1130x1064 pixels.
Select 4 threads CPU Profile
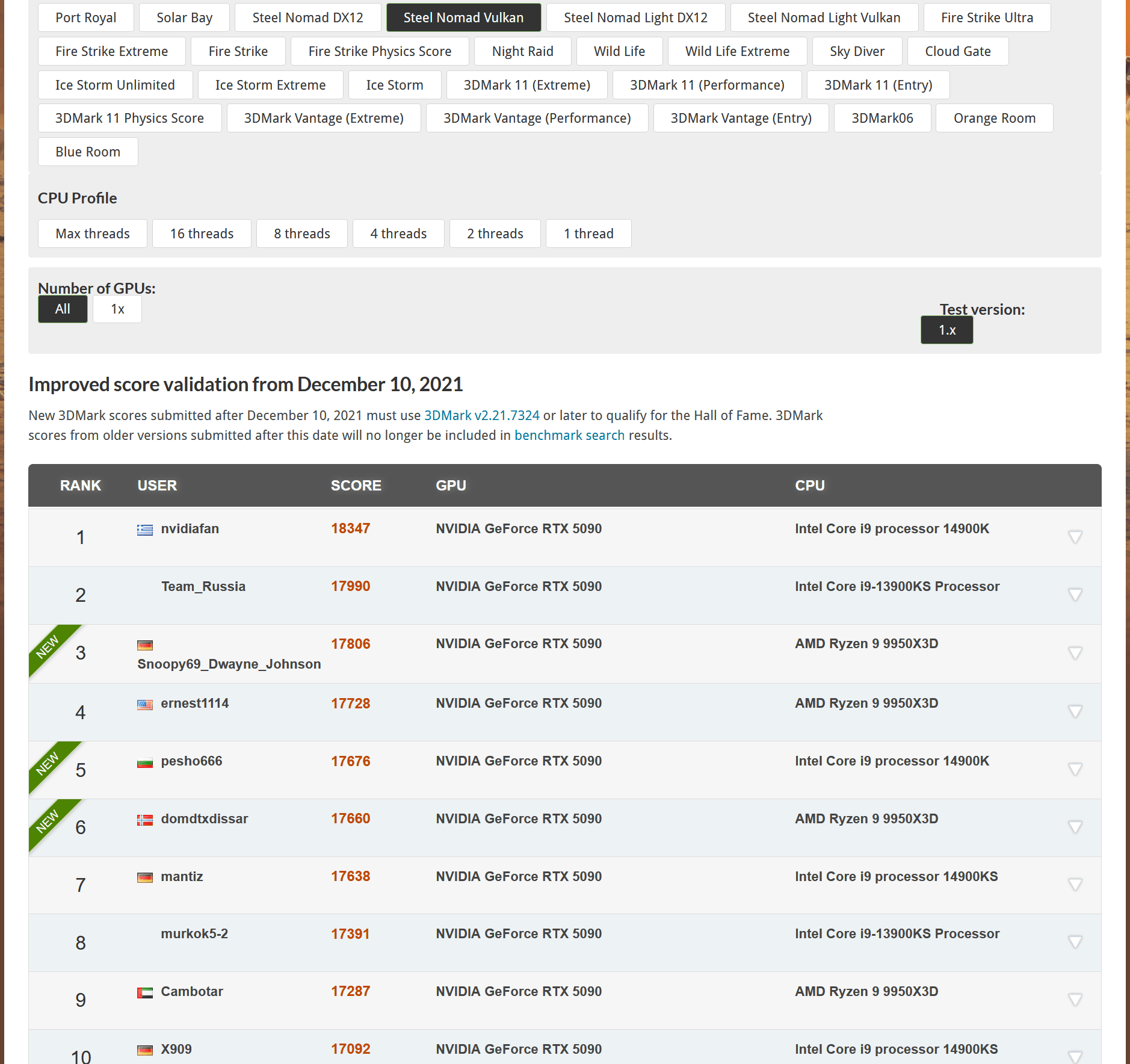click(398, 234)
